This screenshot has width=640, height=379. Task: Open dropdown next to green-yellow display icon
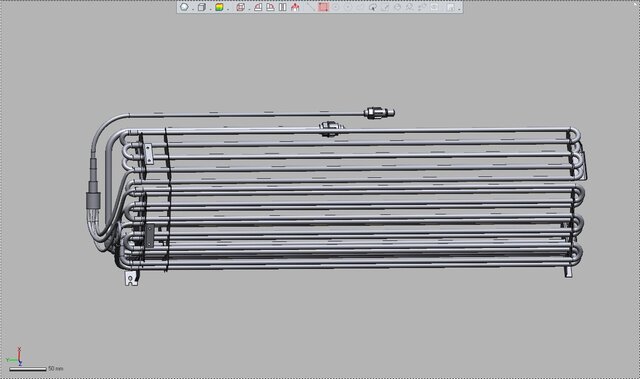pyautogui.click(x=228, y=9)
